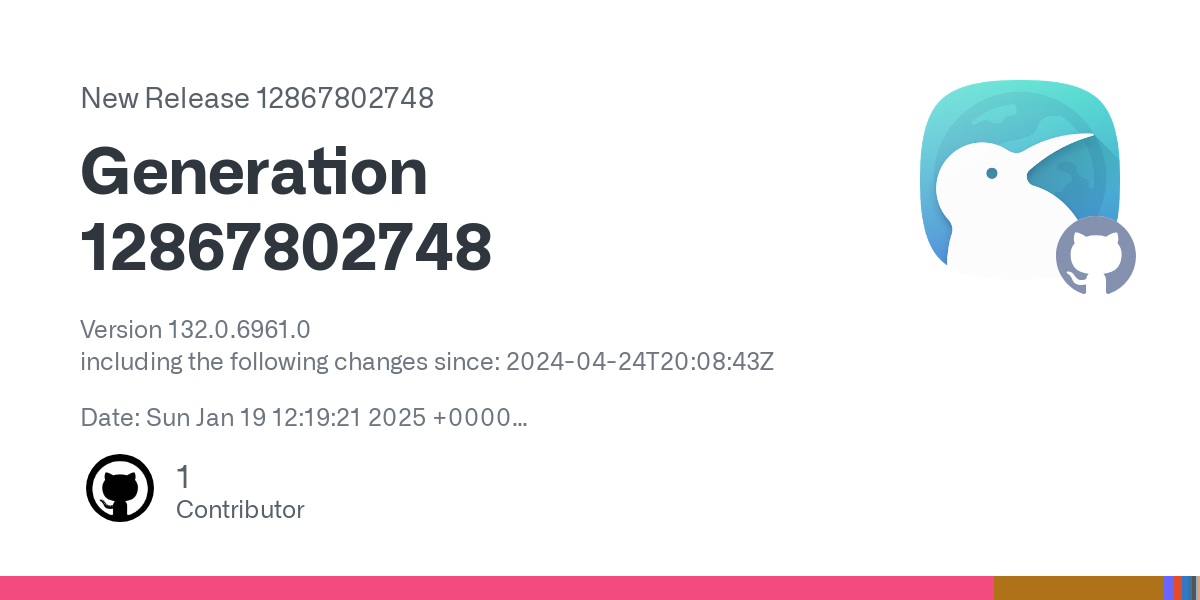
Task: Select the "Version 132.0.6961.0" line
Action: 195,329
